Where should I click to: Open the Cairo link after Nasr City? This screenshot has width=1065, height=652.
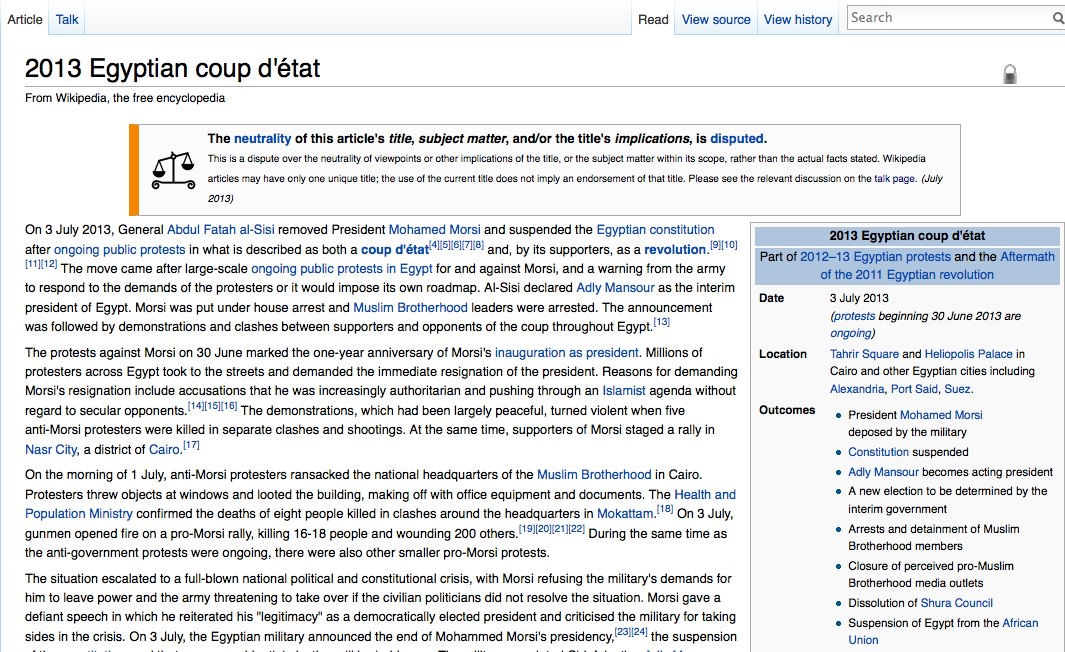pyautogui.click(x=165, y=450)
